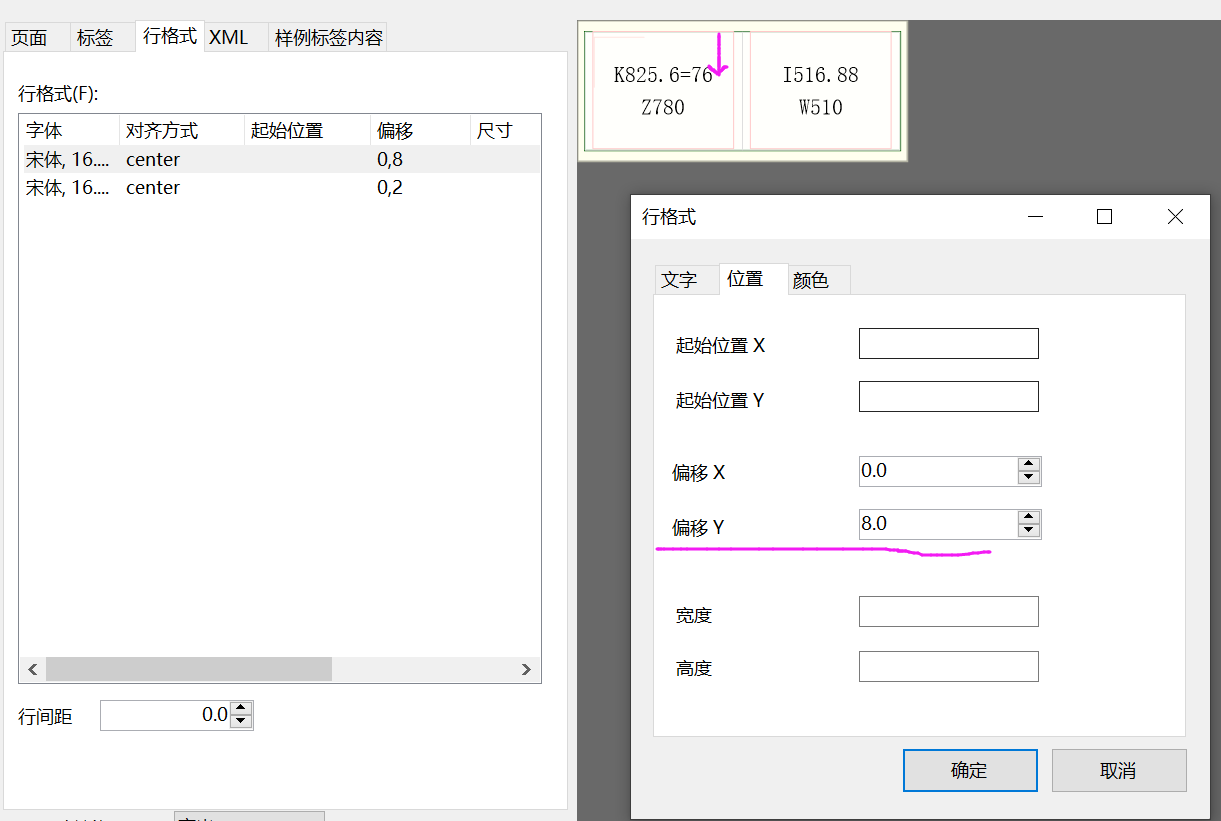Click the decrement arrow for 偏移 Y
Image resolution: width=1221 pixels, height=821 pixels.
1031,530
